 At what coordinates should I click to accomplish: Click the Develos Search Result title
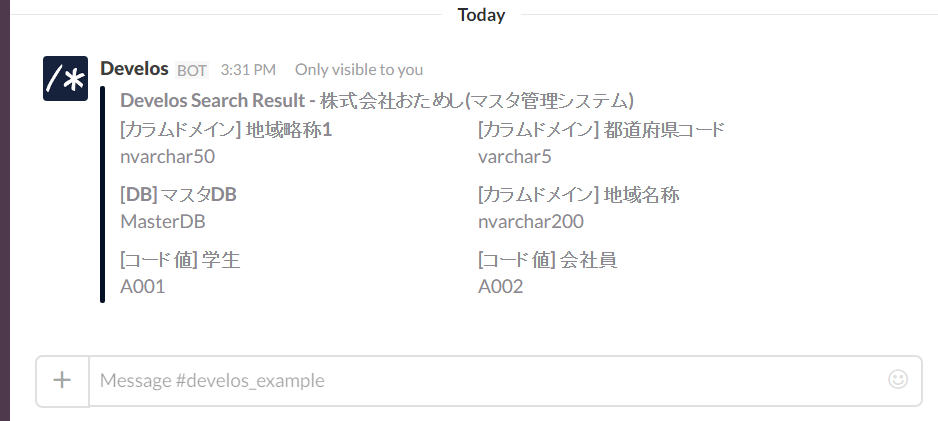[376, 100]
